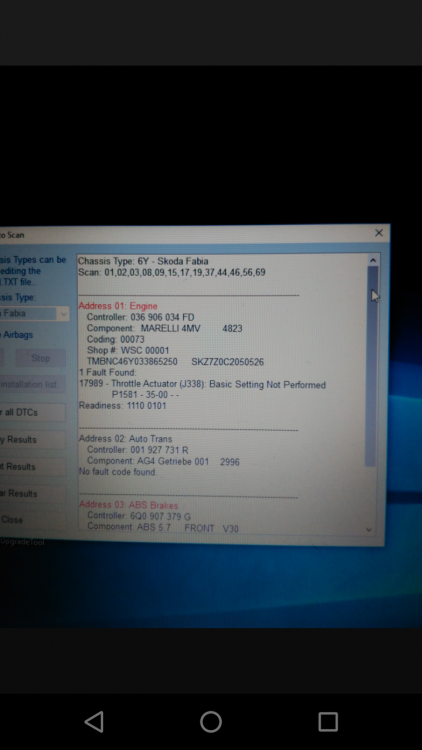Image resolution: width=422 pixels, height=750 pixels.
Task: Click 'Controller: 036 906 034 FD' line
Action: coord(140,317)
